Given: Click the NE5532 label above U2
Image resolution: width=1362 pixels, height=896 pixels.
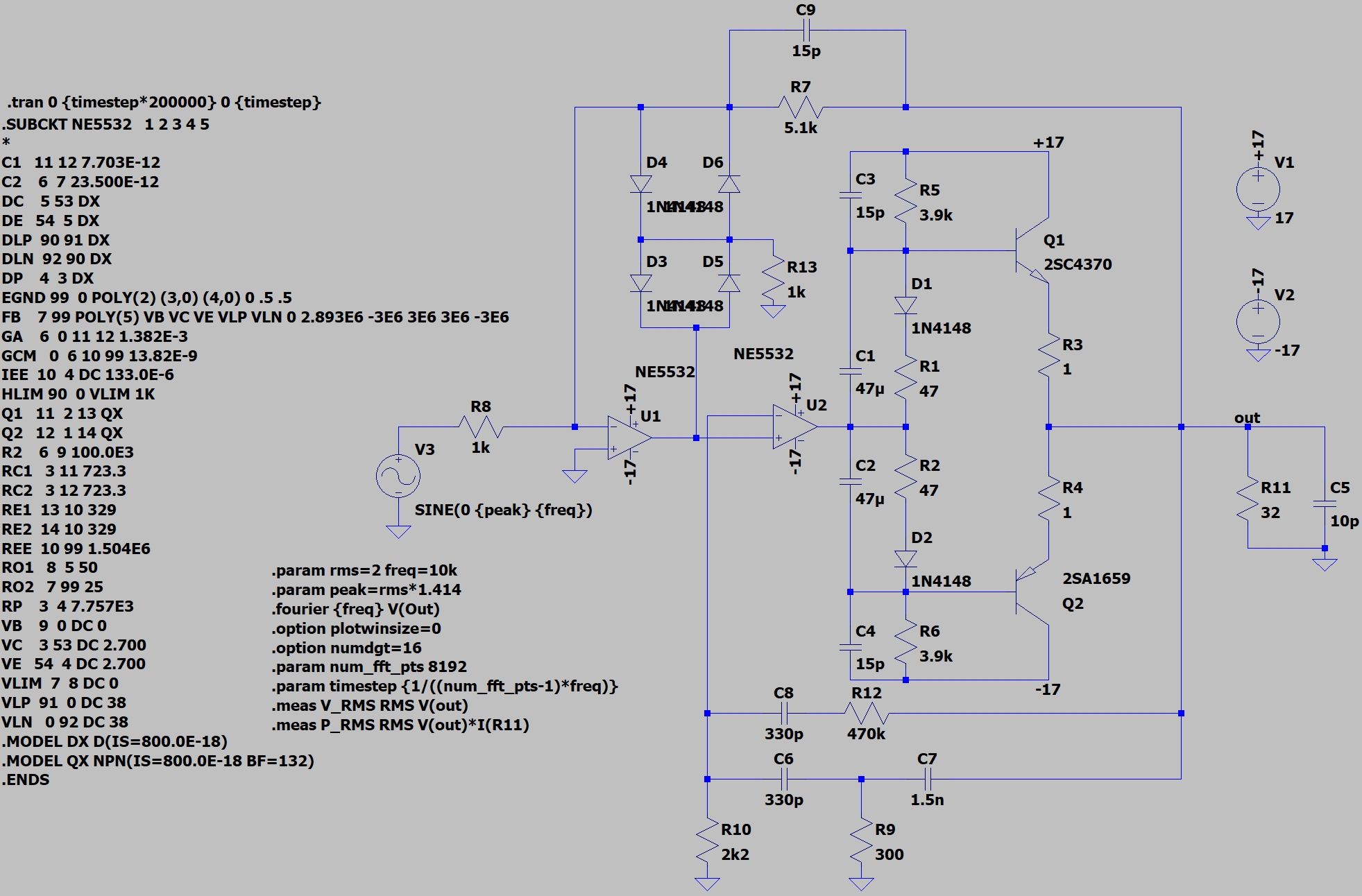Looking at the screenshot, I should click(x=763, y=354).
